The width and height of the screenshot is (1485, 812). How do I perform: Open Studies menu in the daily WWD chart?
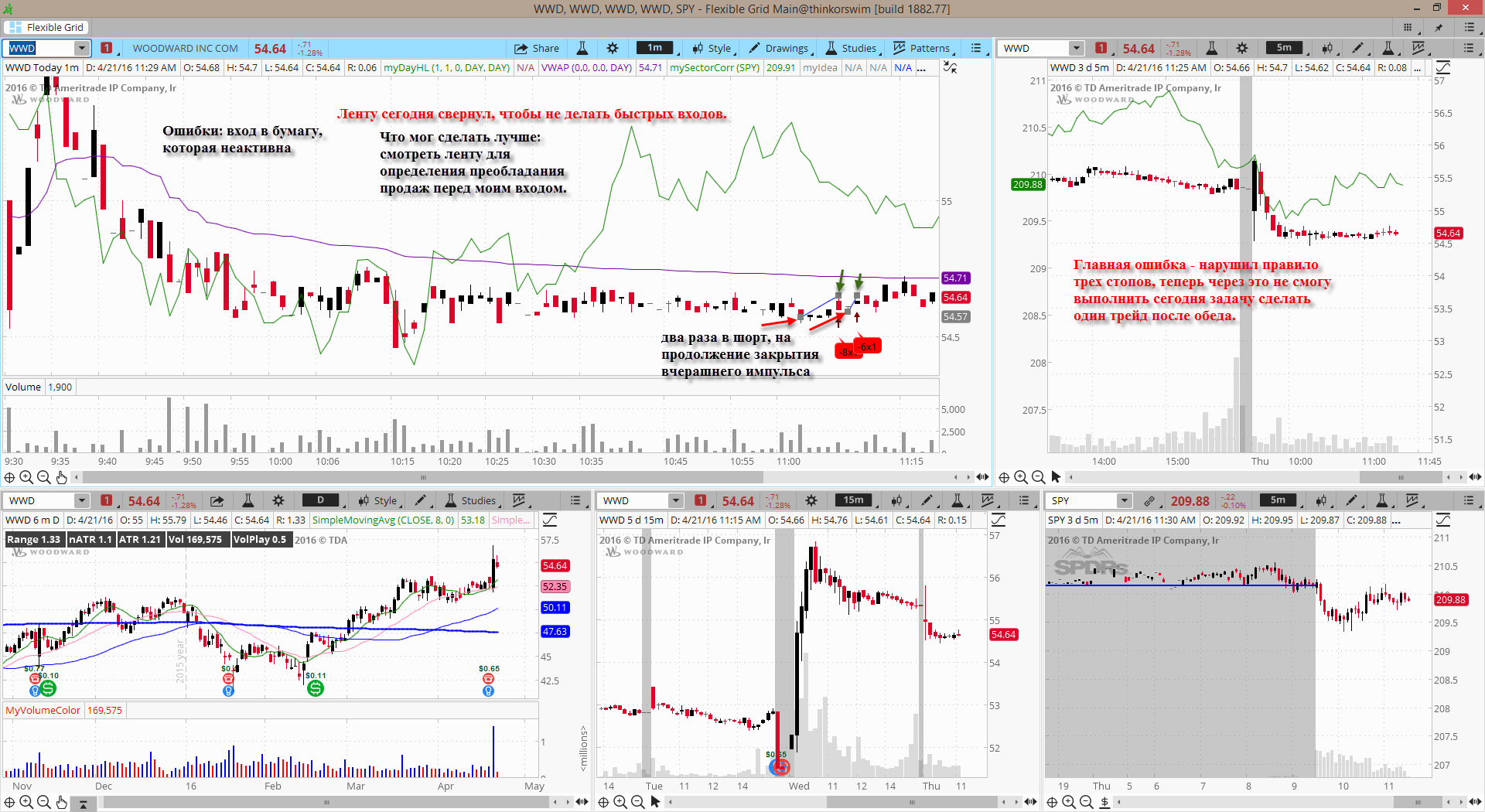click(471, 500)
